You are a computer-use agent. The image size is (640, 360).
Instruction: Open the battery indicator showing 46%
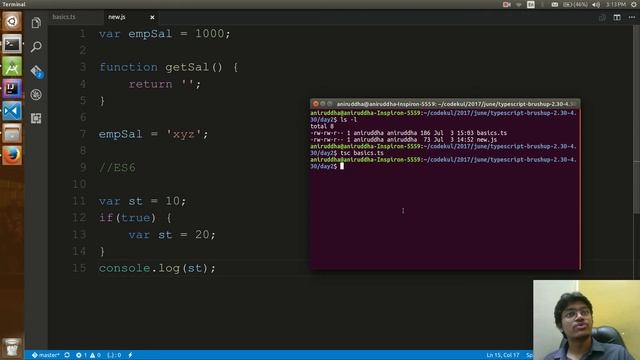click(x=575, y=4)
